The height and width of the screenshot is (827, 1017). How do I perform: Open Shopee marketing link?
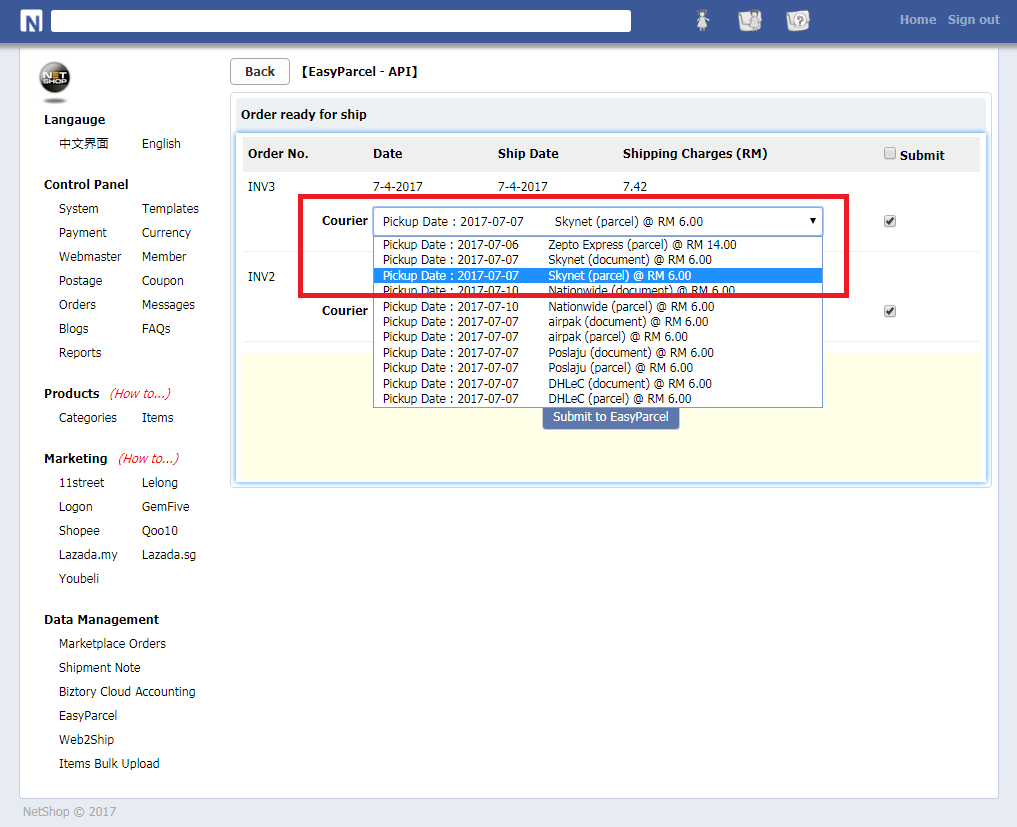point(79,531)
